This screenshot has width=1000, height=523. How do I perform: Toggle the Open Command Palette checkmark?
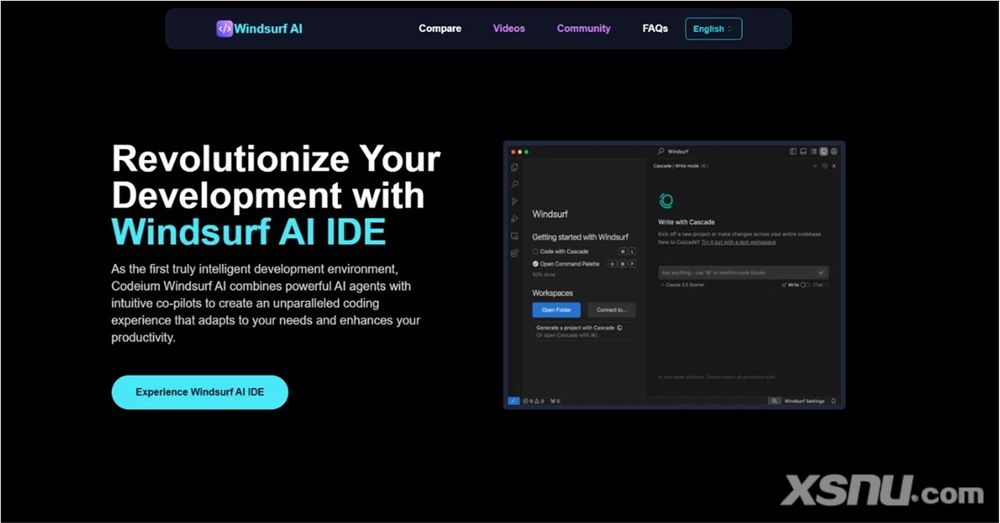tap(536, 264)
